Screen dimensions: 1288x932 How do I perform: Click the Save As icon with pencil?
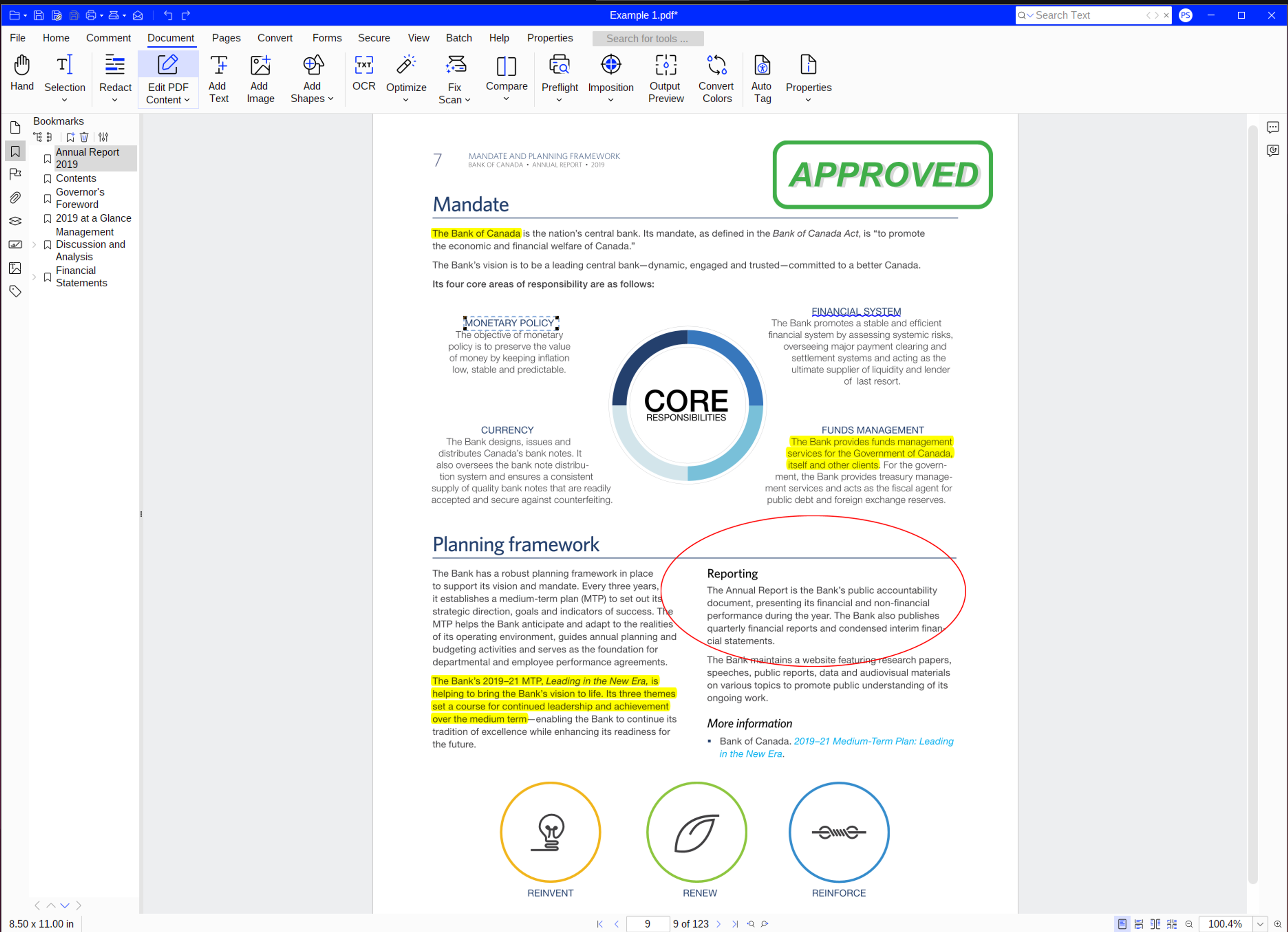point(56,15)
